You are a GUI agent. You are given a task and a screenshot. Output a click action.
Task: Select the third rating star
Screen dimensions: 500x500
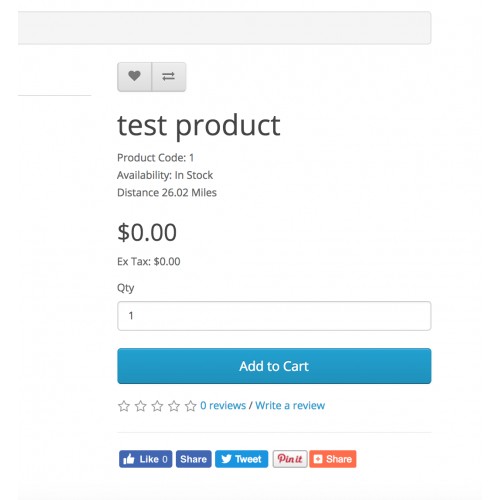coord(157,406)
